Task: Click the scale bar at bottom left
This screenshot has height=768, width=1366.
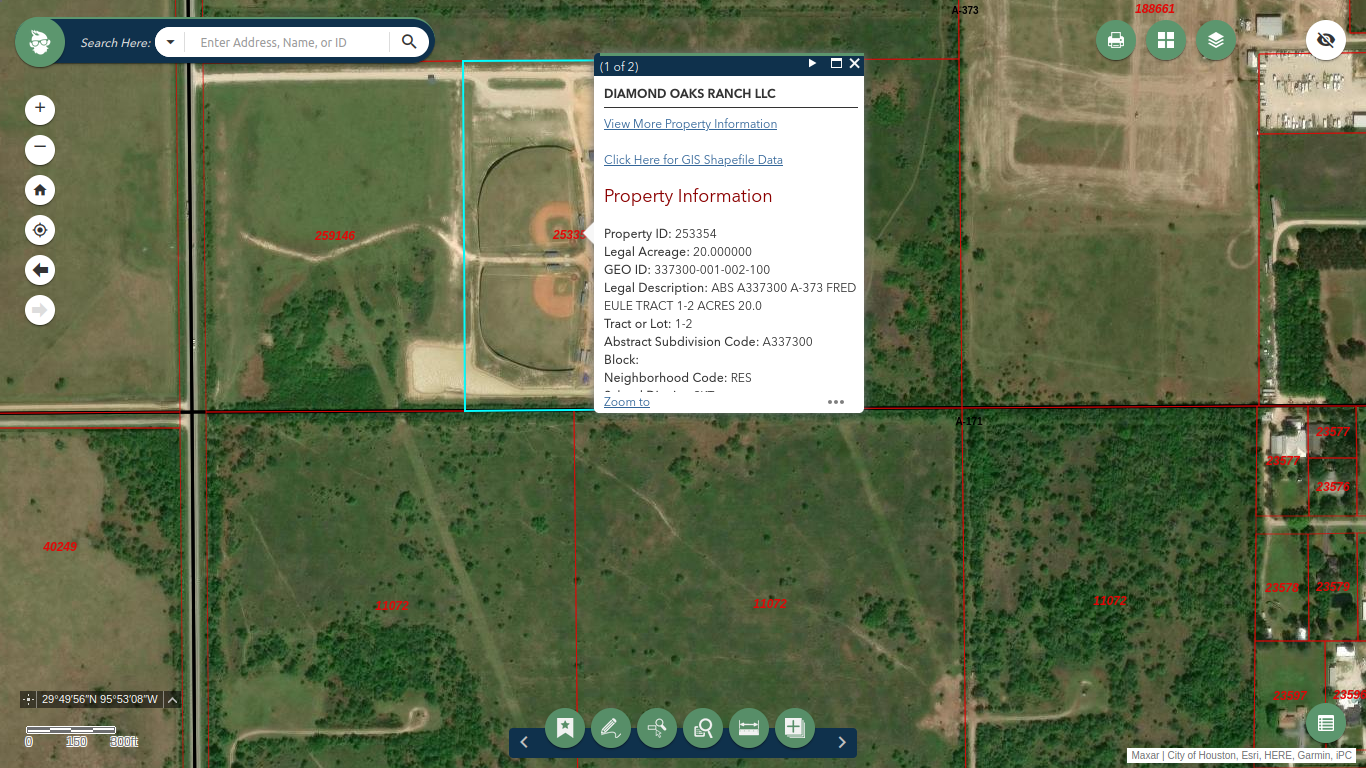Action: (82, 736)
